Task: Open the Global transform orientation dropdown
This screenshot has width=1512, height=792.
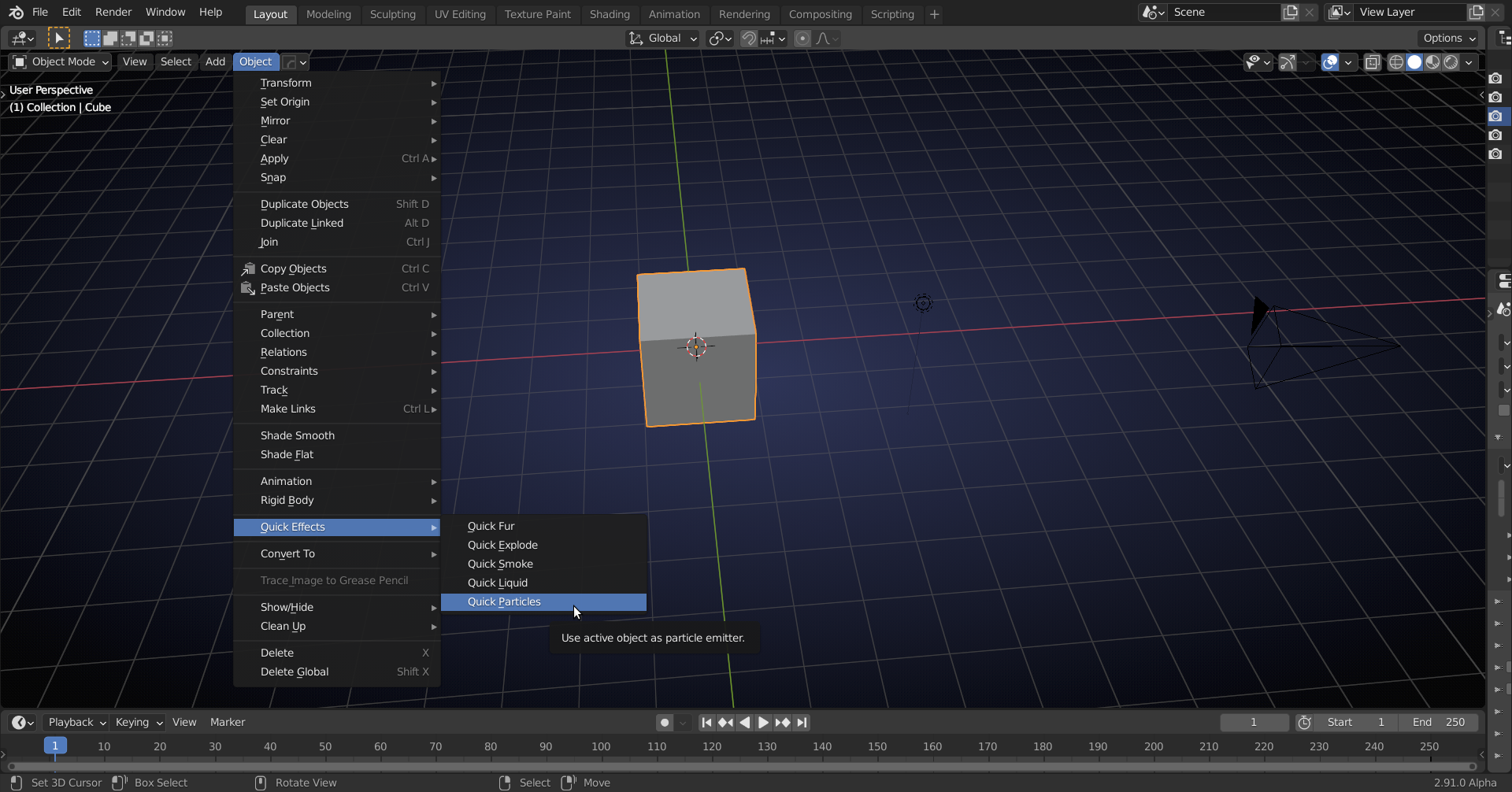Action: [661, 38]
